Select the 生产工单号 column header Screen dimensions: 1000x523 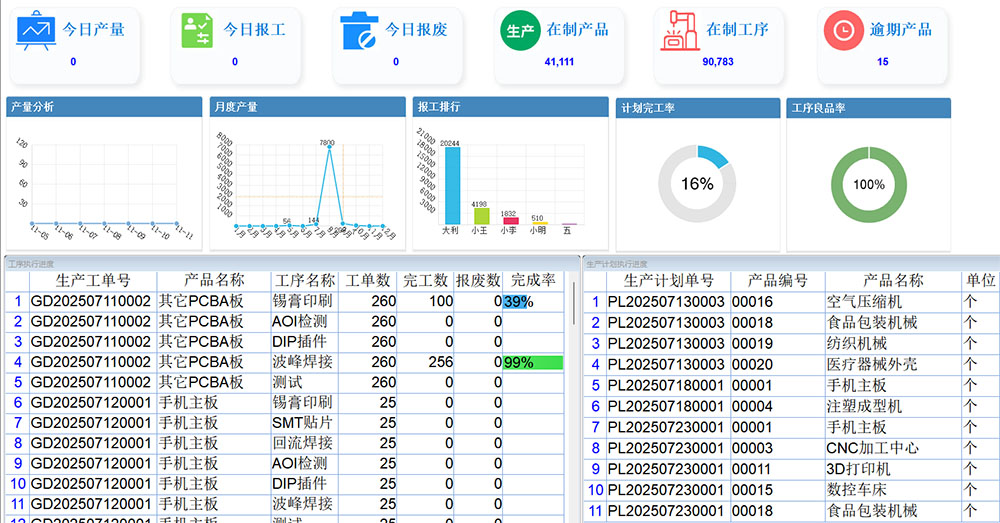pos(92,281)
